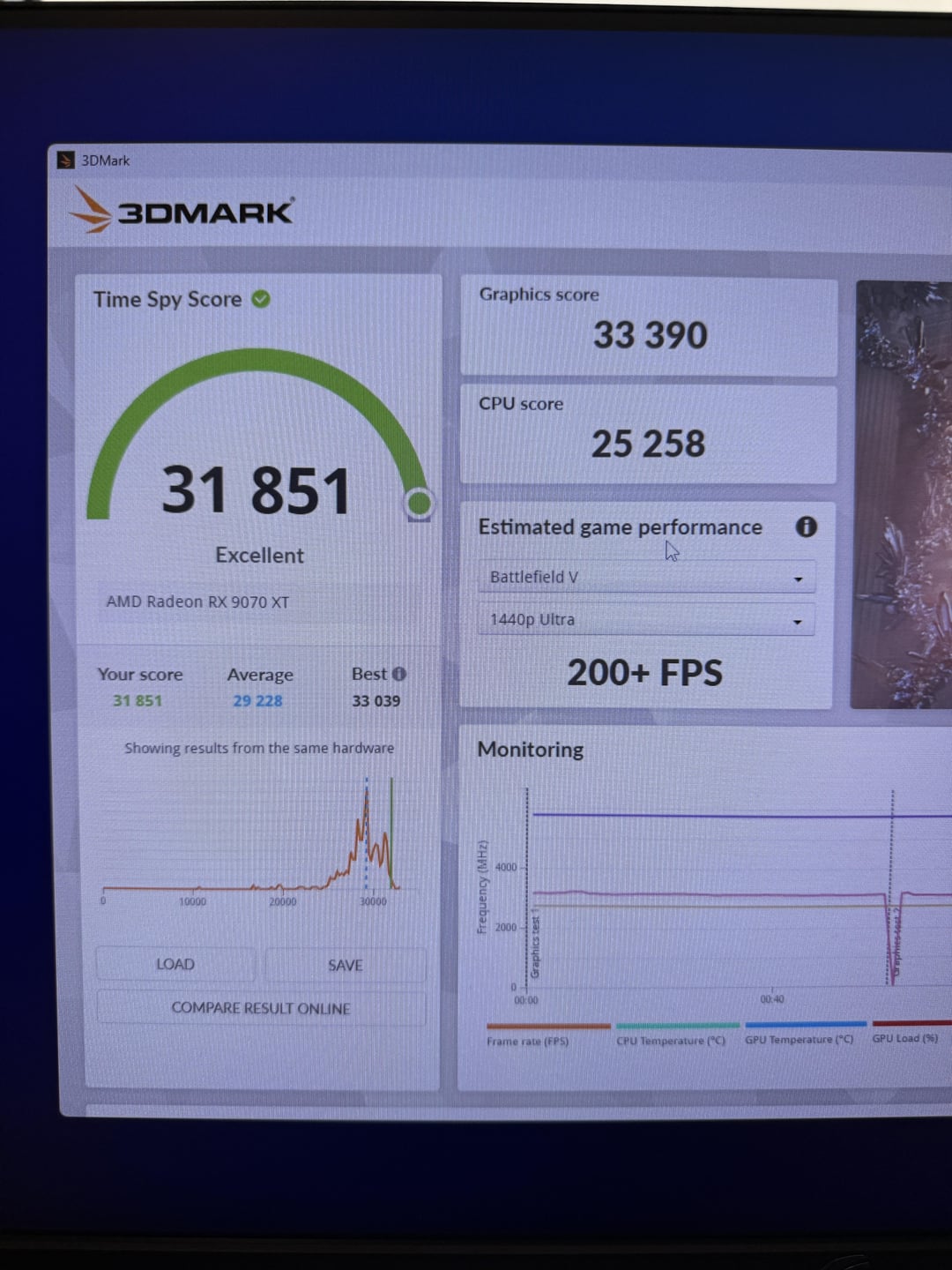Open the 1440p Ultra resolution dropdown
Image resolution: width=952 pixels, height=1270 pixels.
click(x=647, y=619)
